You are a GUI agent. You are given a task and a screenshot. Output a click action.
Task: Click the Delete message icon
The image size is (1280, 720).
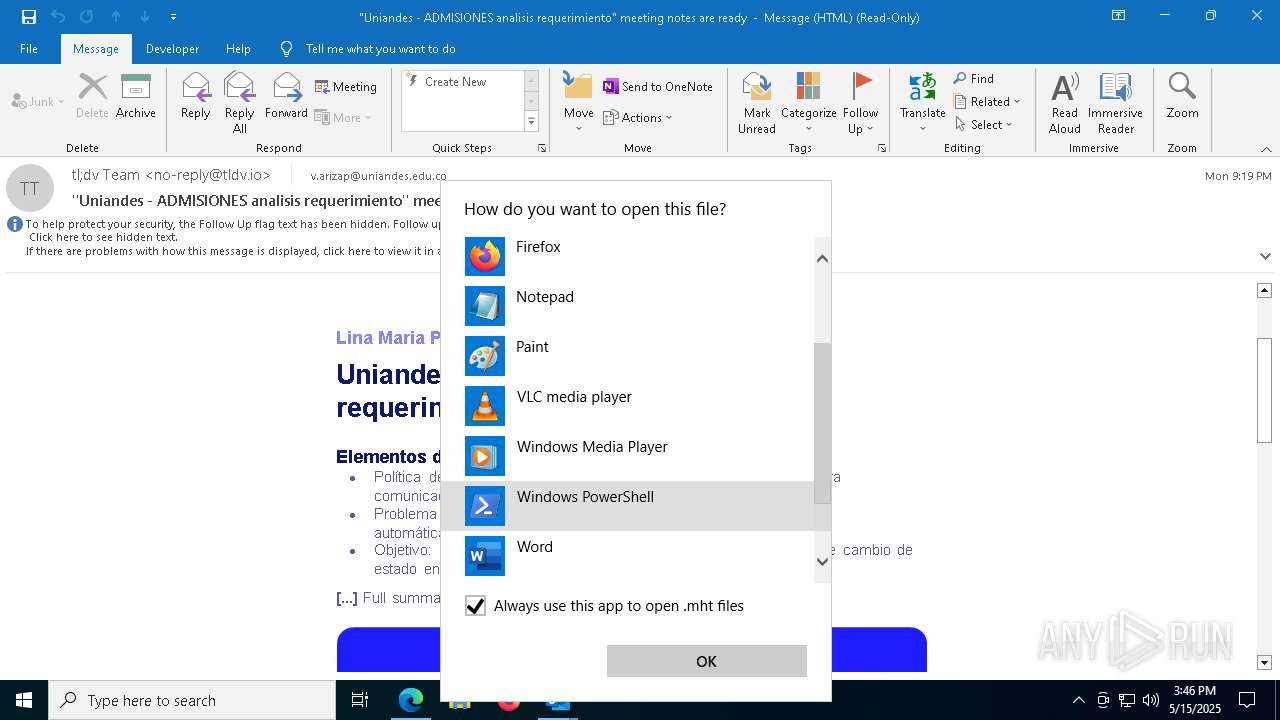[x=92, y=96]
